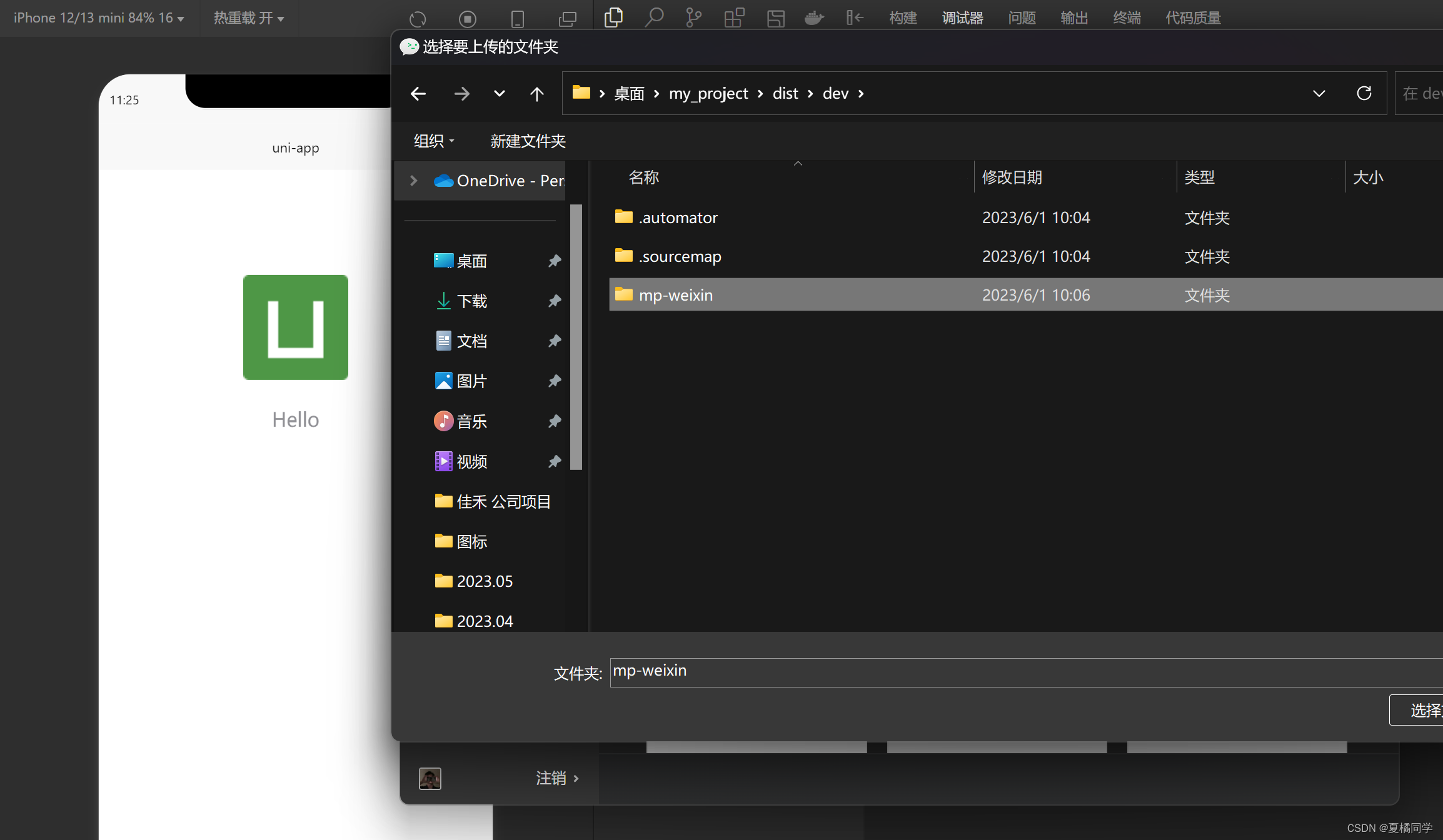Go up one folder level
This screenshot has width=1443, height=840.
point(536,94)
